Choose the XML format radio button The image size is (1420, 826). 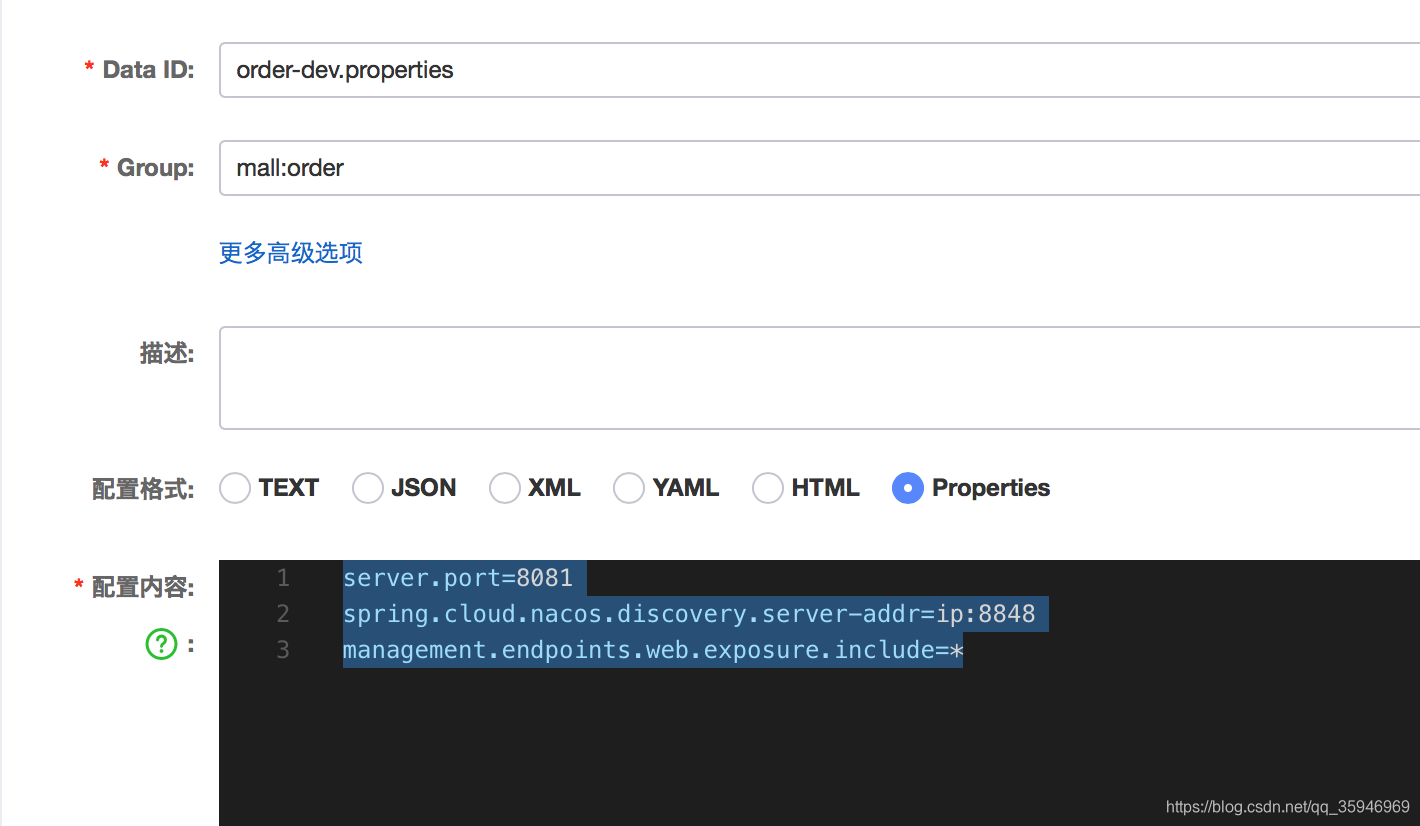point(505,488)
